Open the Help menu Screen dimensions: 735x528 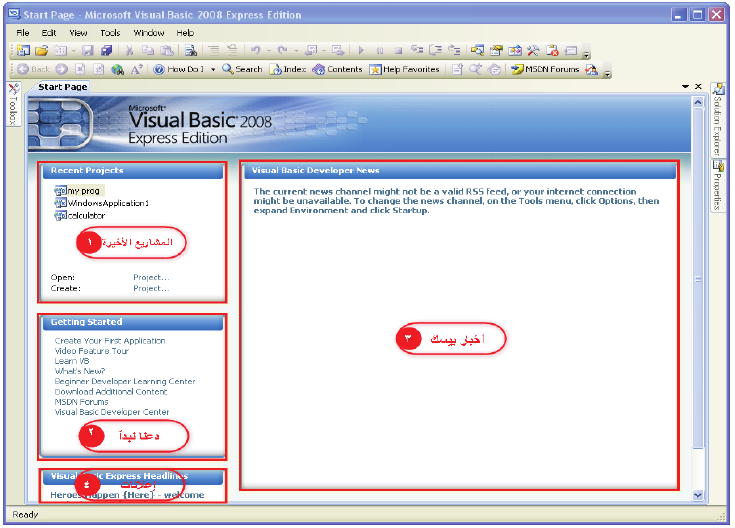(x=185, y=33)
